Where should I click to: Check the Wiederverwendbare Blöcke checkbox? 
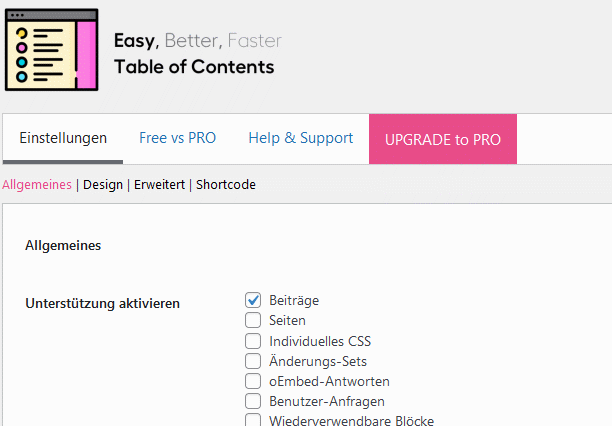click(253, 420)
